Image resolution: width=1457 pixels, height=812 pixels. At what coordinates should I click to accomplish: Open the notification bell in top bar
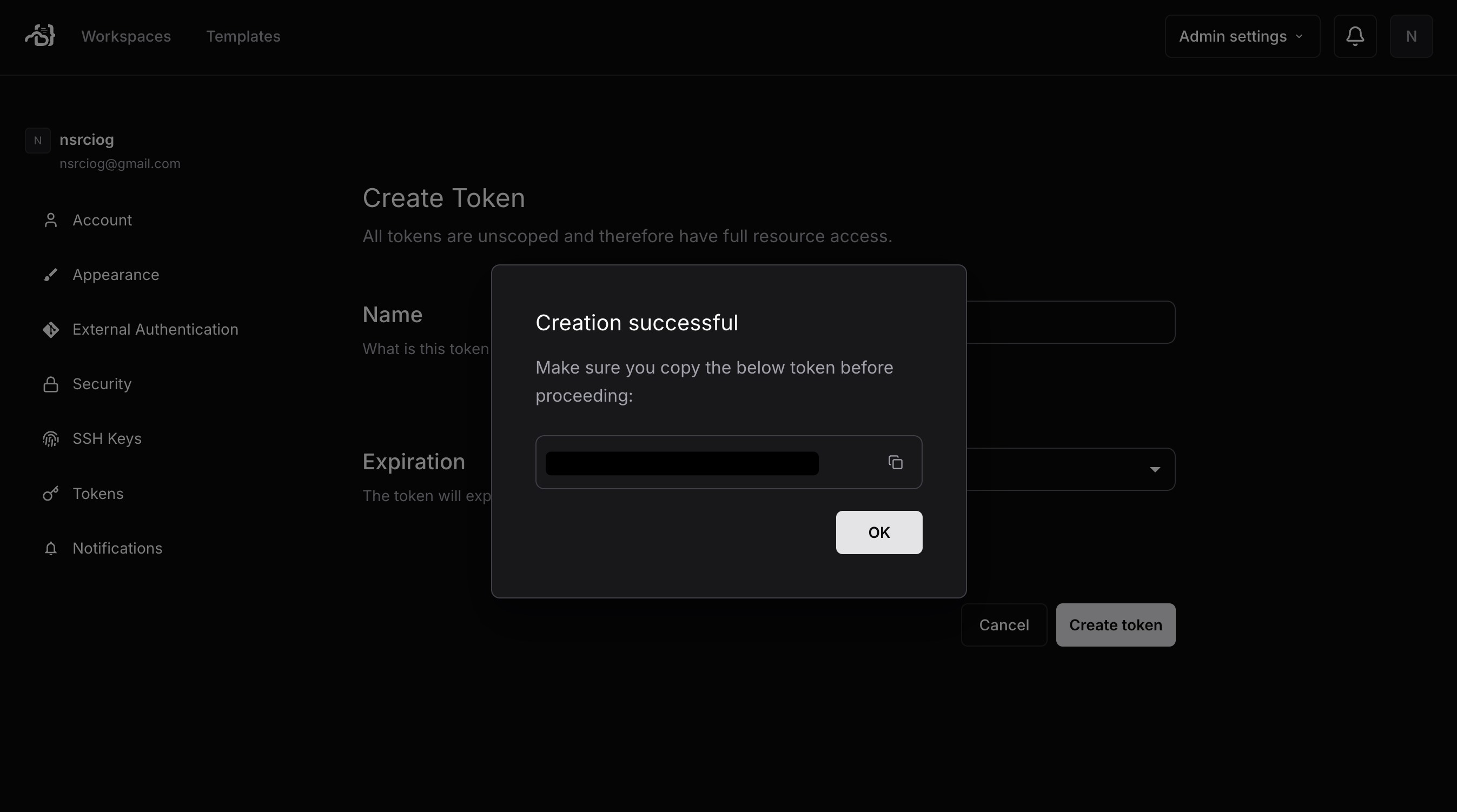[1355, 36]
